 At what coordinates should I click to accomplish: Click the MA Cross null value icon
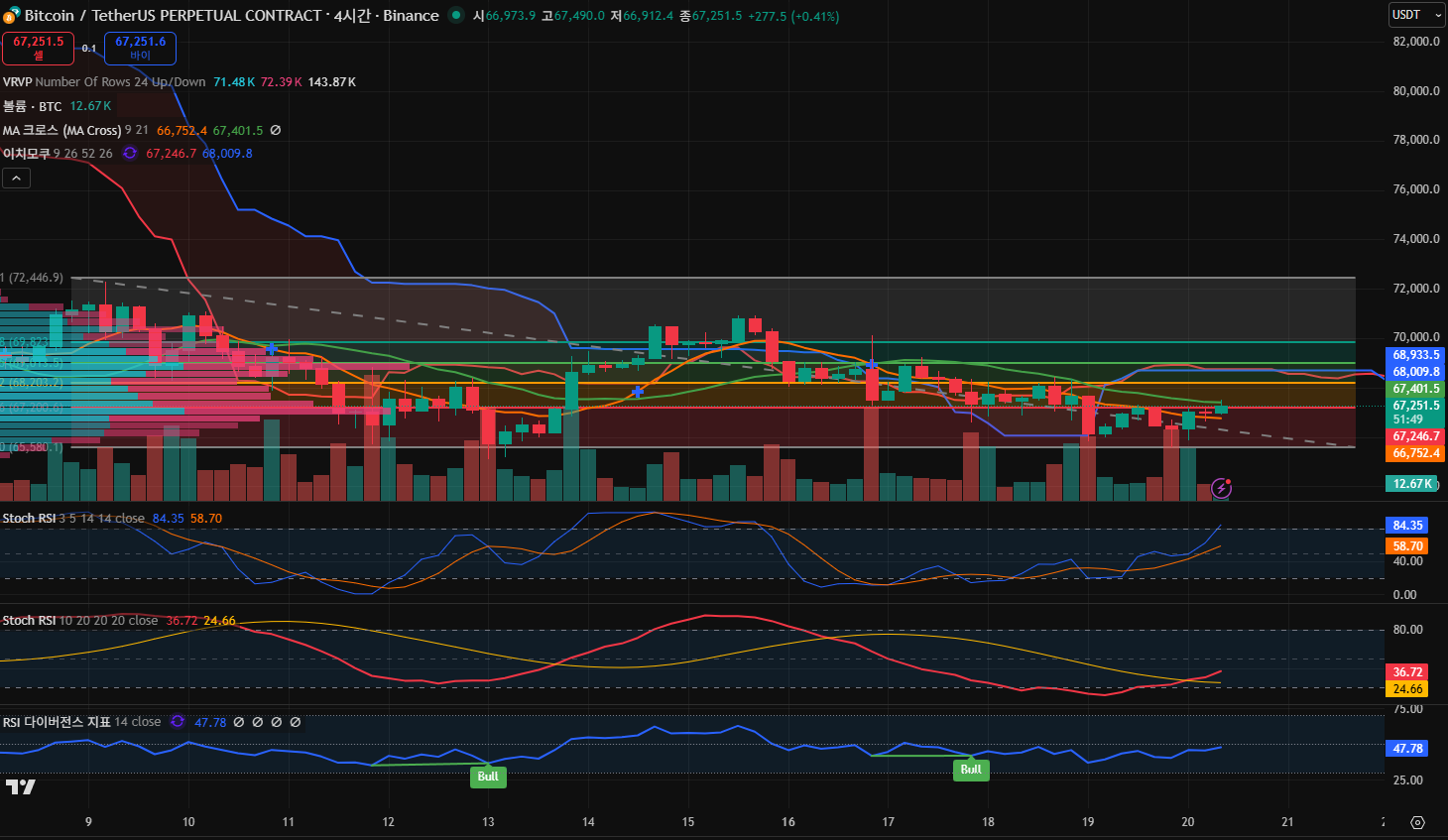[x=276, y=130]
